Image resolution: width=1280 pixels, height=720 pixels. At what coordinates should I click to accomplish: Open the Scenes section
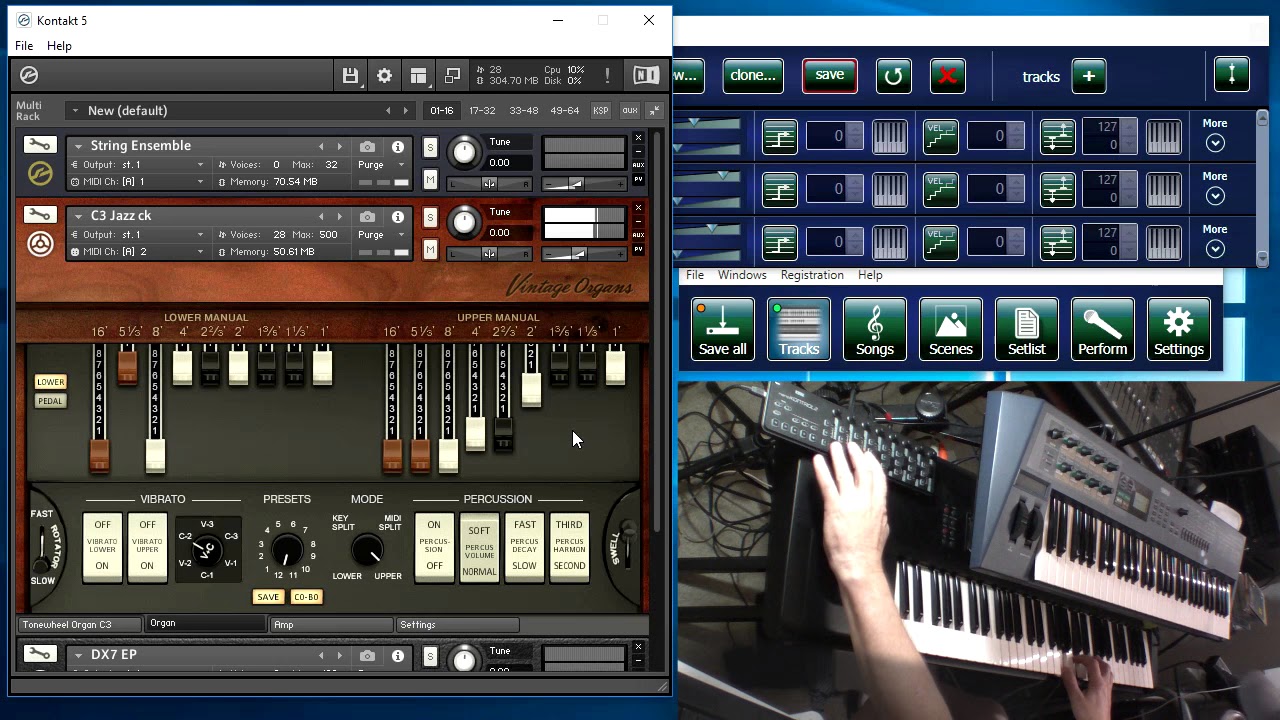951,329
